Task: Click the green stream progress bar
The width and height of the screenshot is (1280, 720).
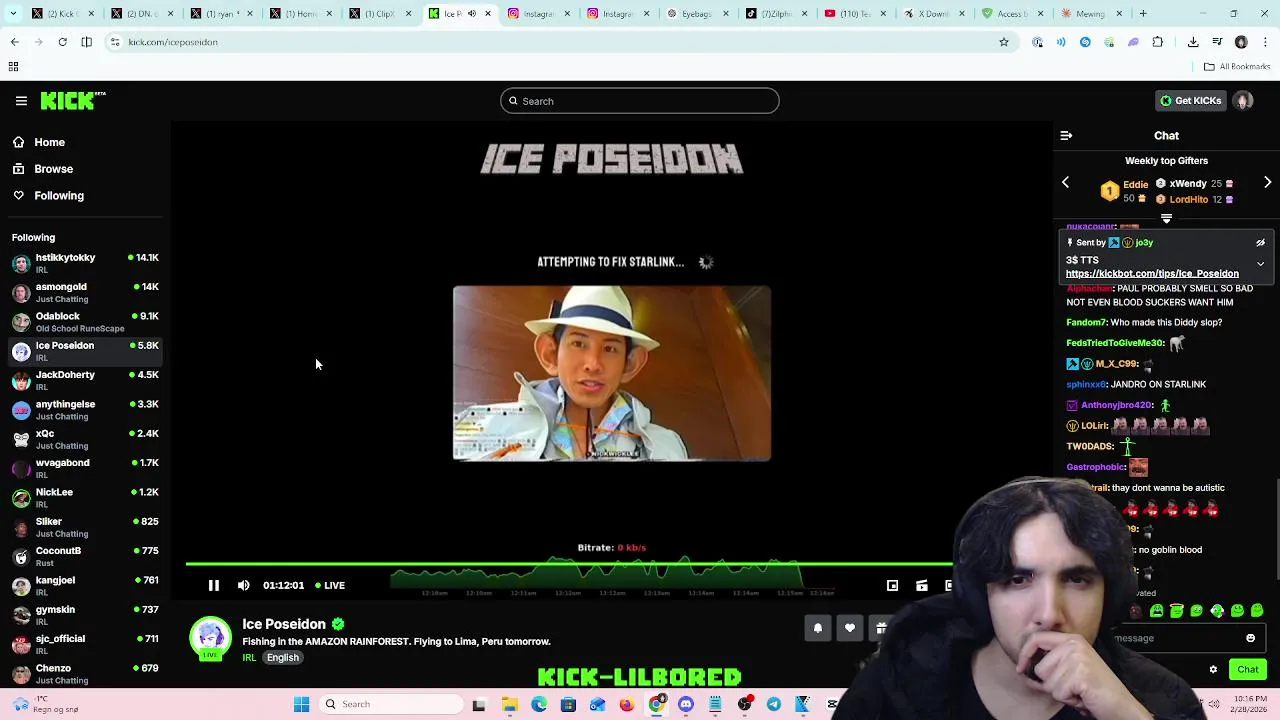Action: click(568, 564)
